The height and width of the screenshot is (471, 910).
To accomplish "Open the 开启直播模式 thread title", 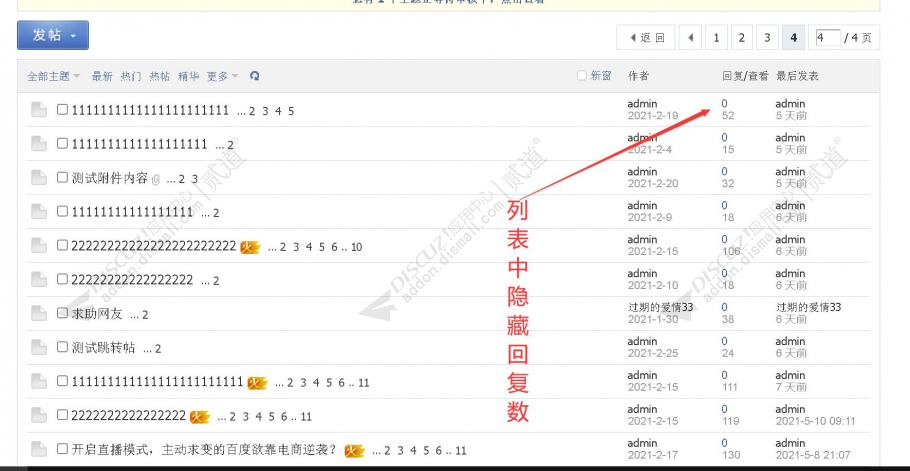I will pyautogui.click(x=205, y=450).
